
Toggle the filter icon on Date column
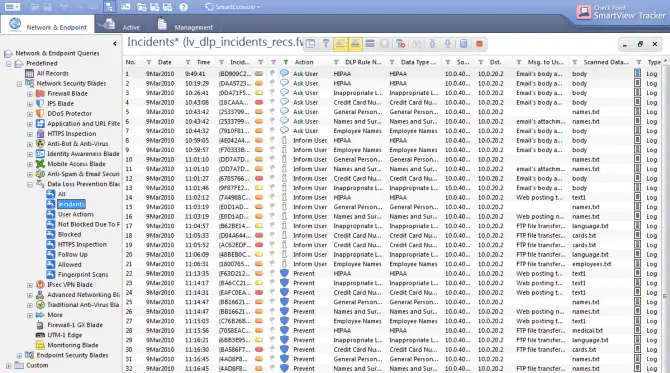pos(149,62)
